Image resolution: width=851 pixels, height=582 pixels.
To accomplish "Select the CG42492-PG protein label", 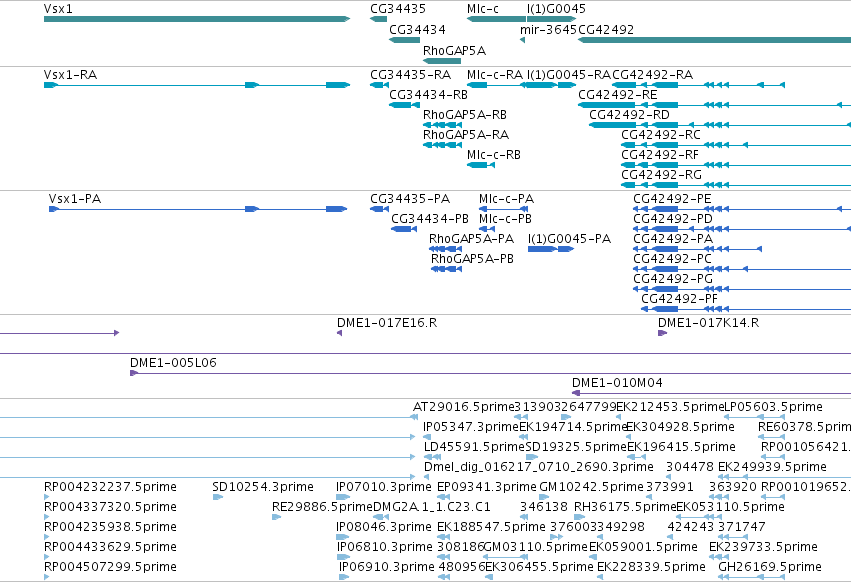I will [x=673, y=279].
